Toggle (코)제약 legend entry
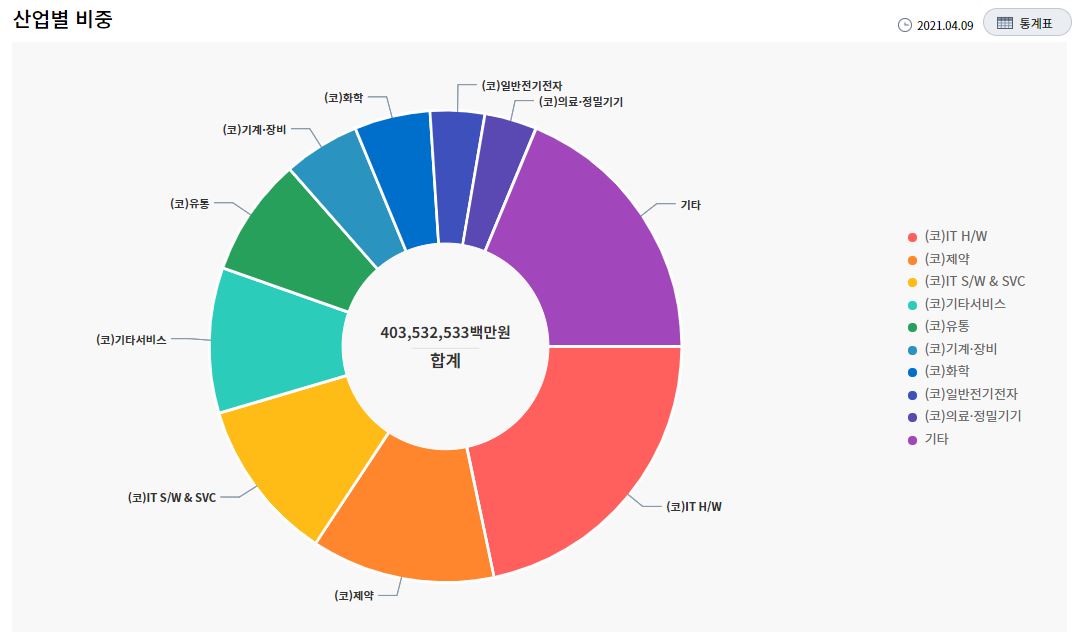 (x=947, y=259)
